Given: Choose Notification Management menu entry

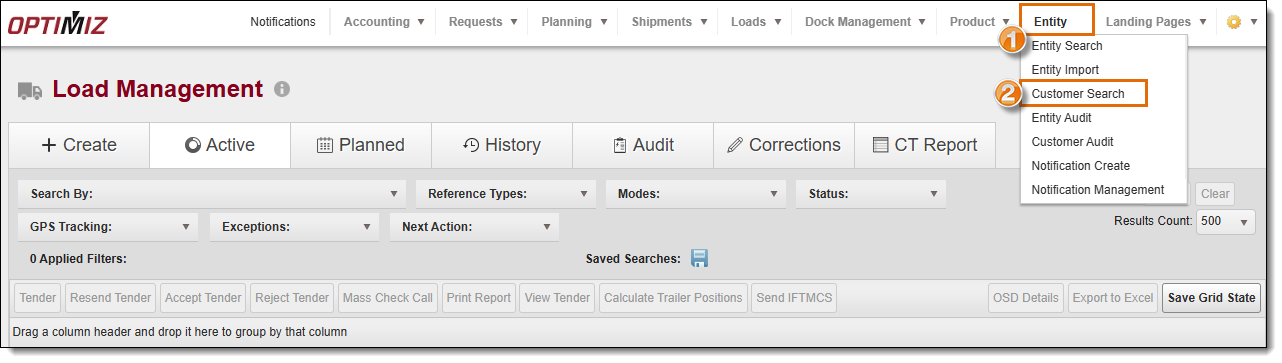Looking at the screenshot, I should [1098, 190].
